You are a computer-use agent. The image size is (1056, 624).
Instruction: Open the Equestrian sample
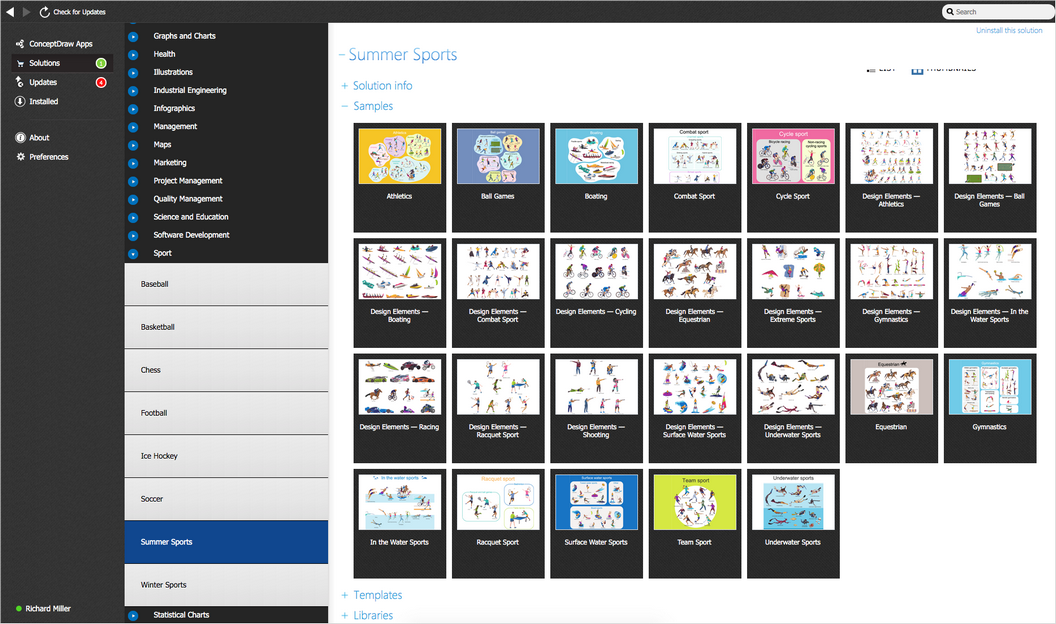[891, 408]
